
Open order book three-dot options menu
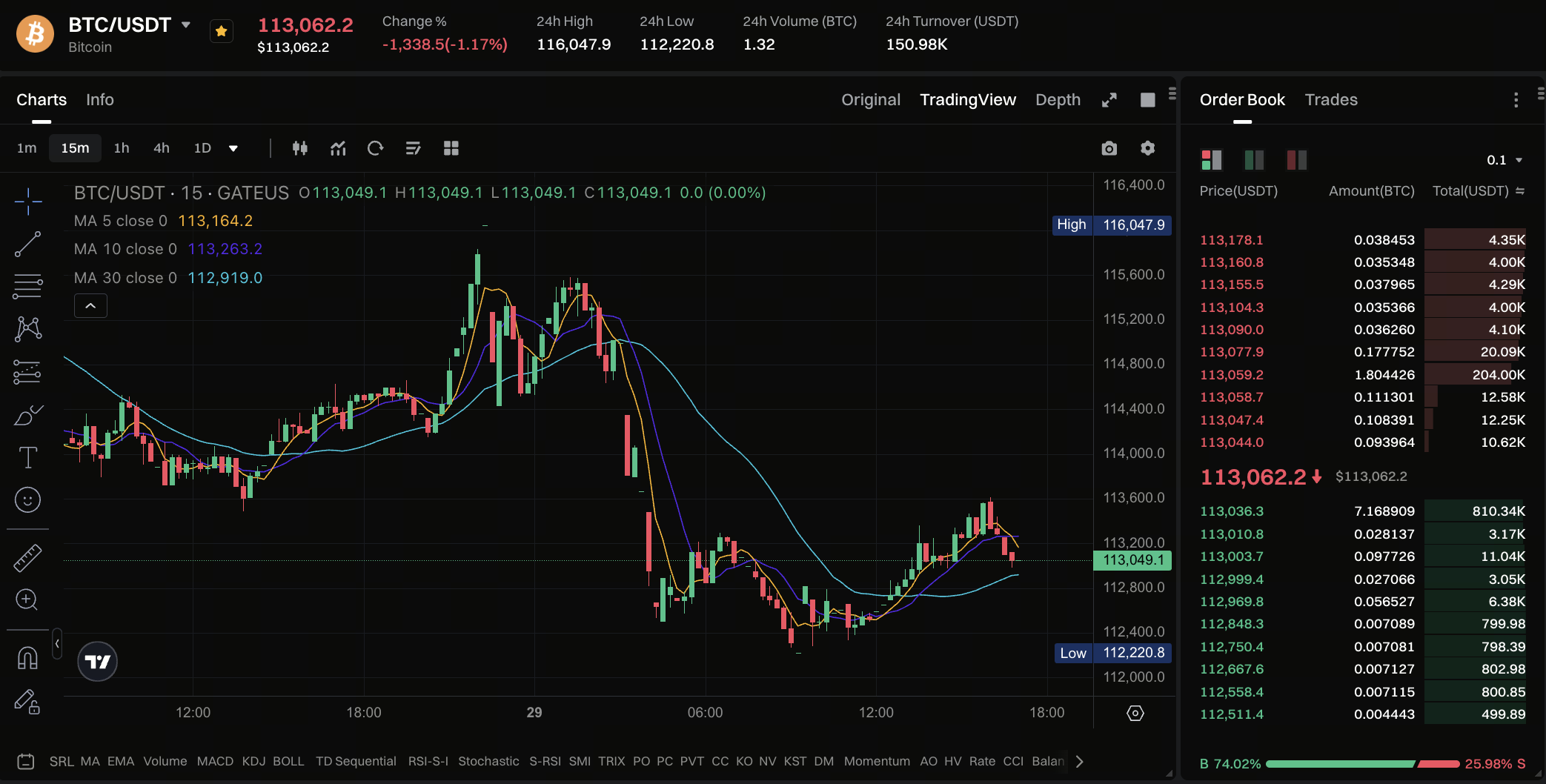coord(1516,100)
